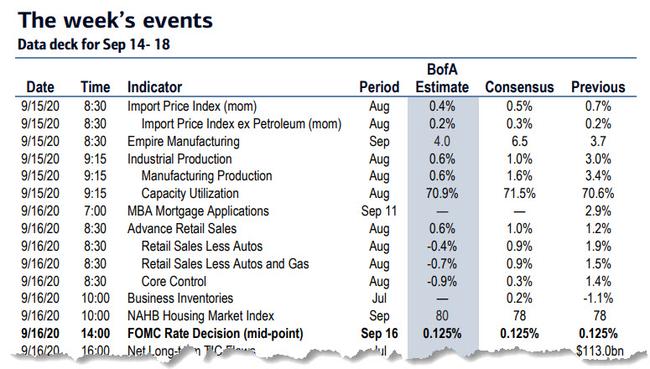Click the $113.0bn previous value
650x369 pixels.
[x=600, y=351]
